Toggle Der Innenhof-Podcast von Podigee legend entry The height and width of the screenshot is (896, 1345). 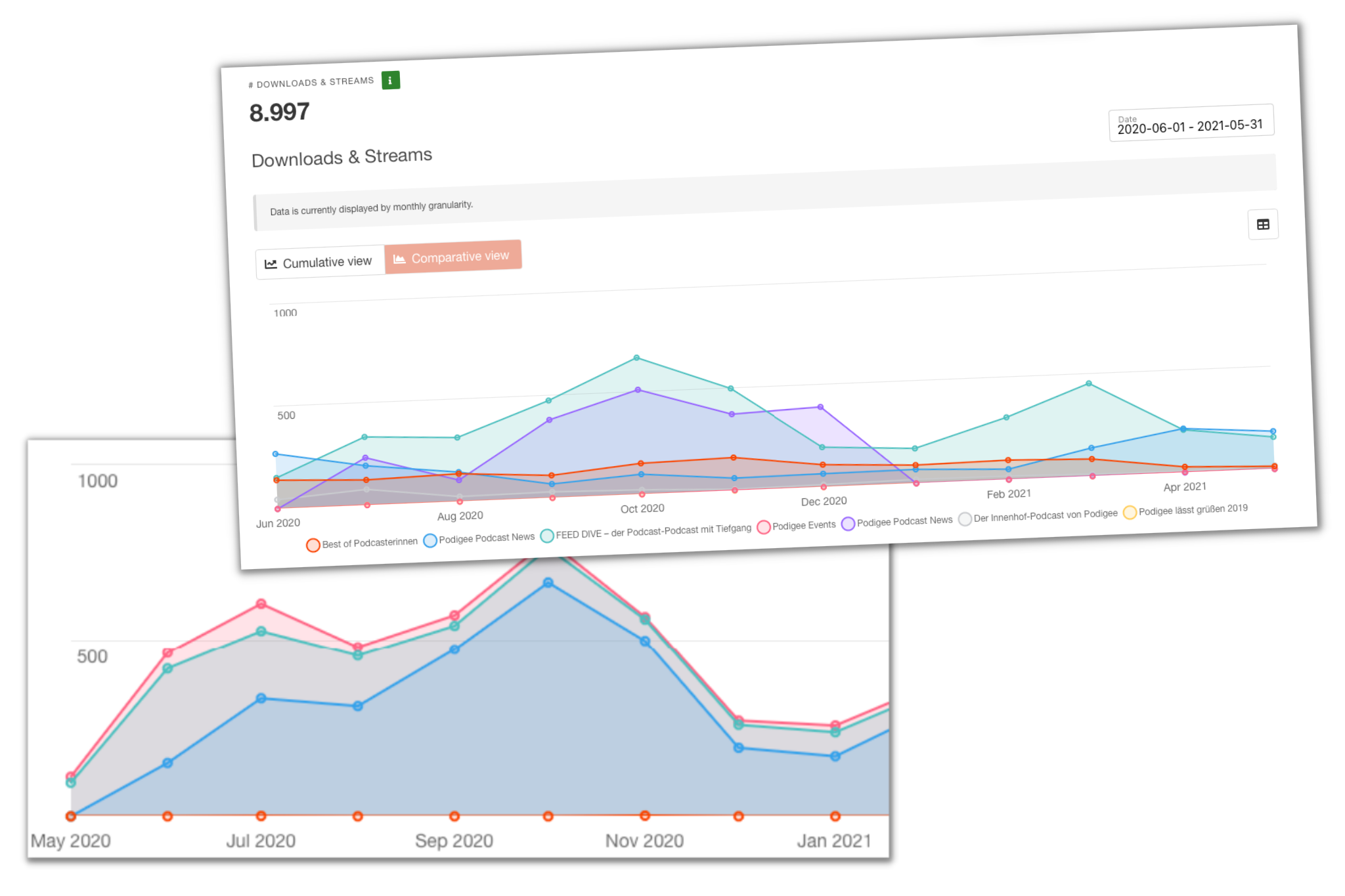coord(1038,516)
